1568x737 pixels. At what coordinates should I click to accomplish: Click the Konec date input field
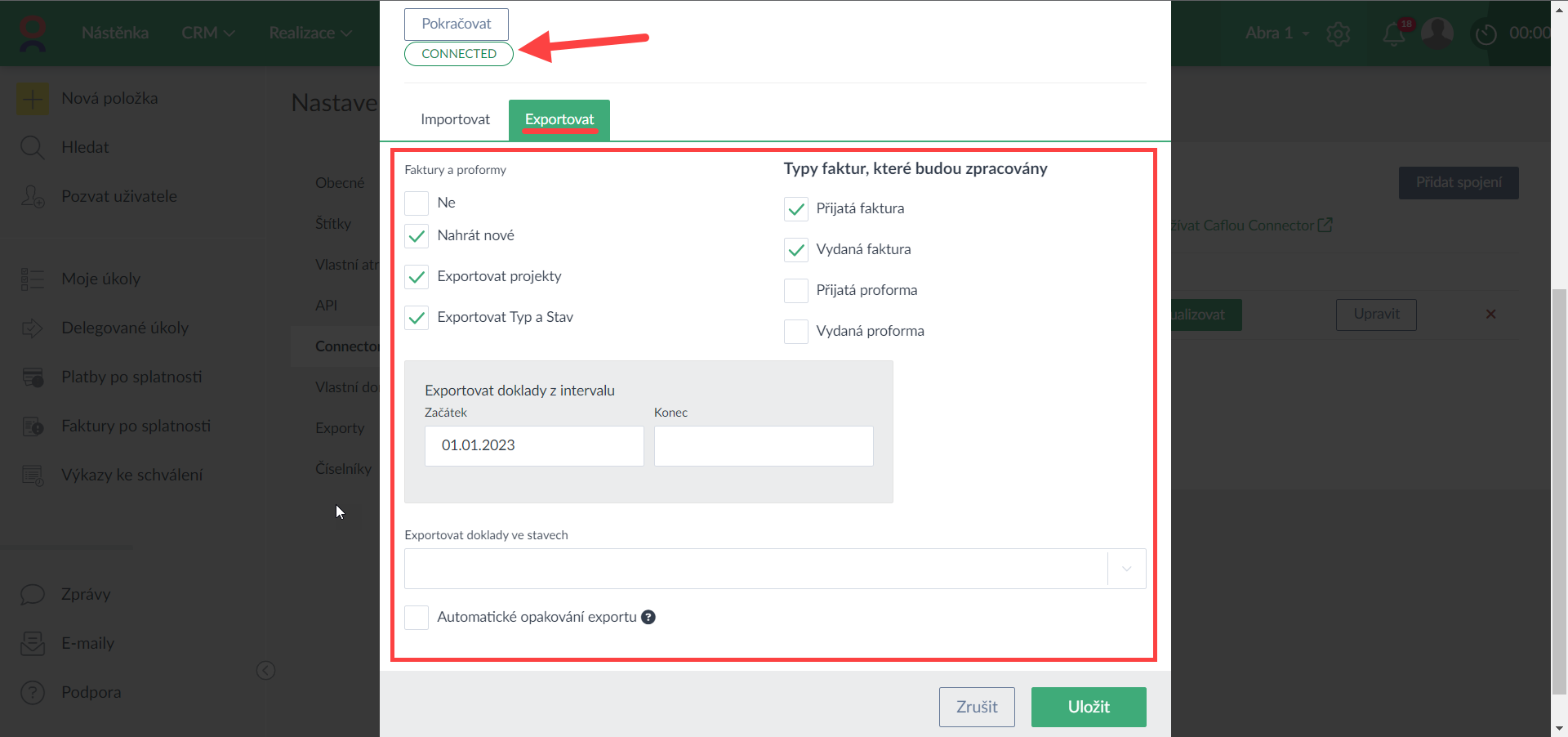763,446
